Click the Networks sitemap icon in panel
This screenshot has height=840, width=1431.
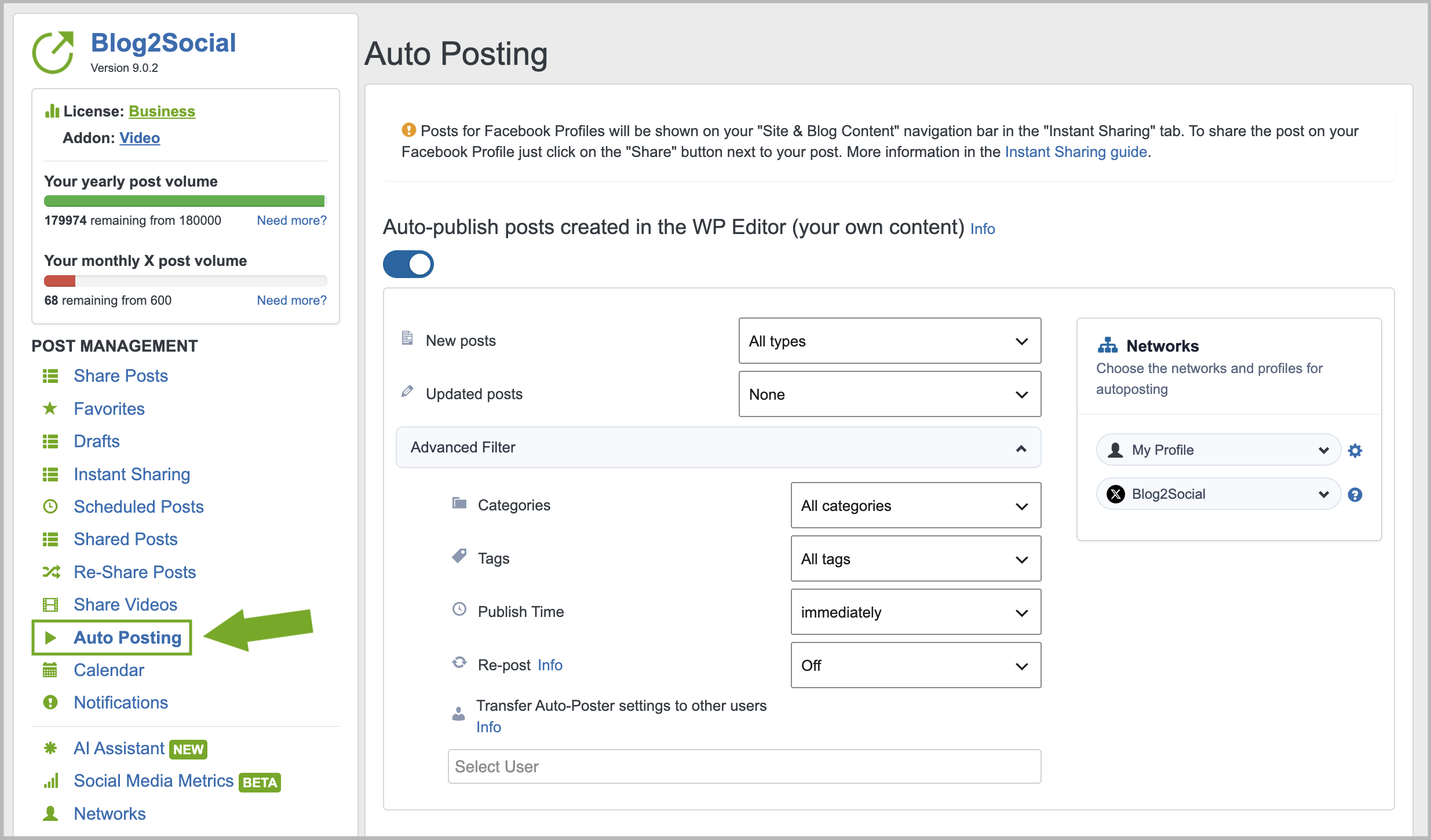[1107, 345]
